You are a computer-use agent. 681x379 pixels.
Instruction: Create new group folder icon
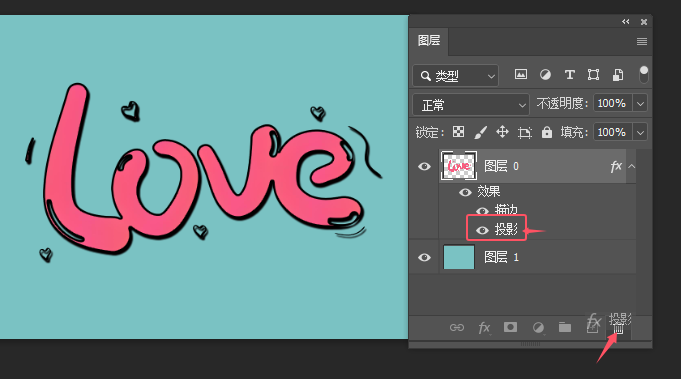tap(565, 327)
